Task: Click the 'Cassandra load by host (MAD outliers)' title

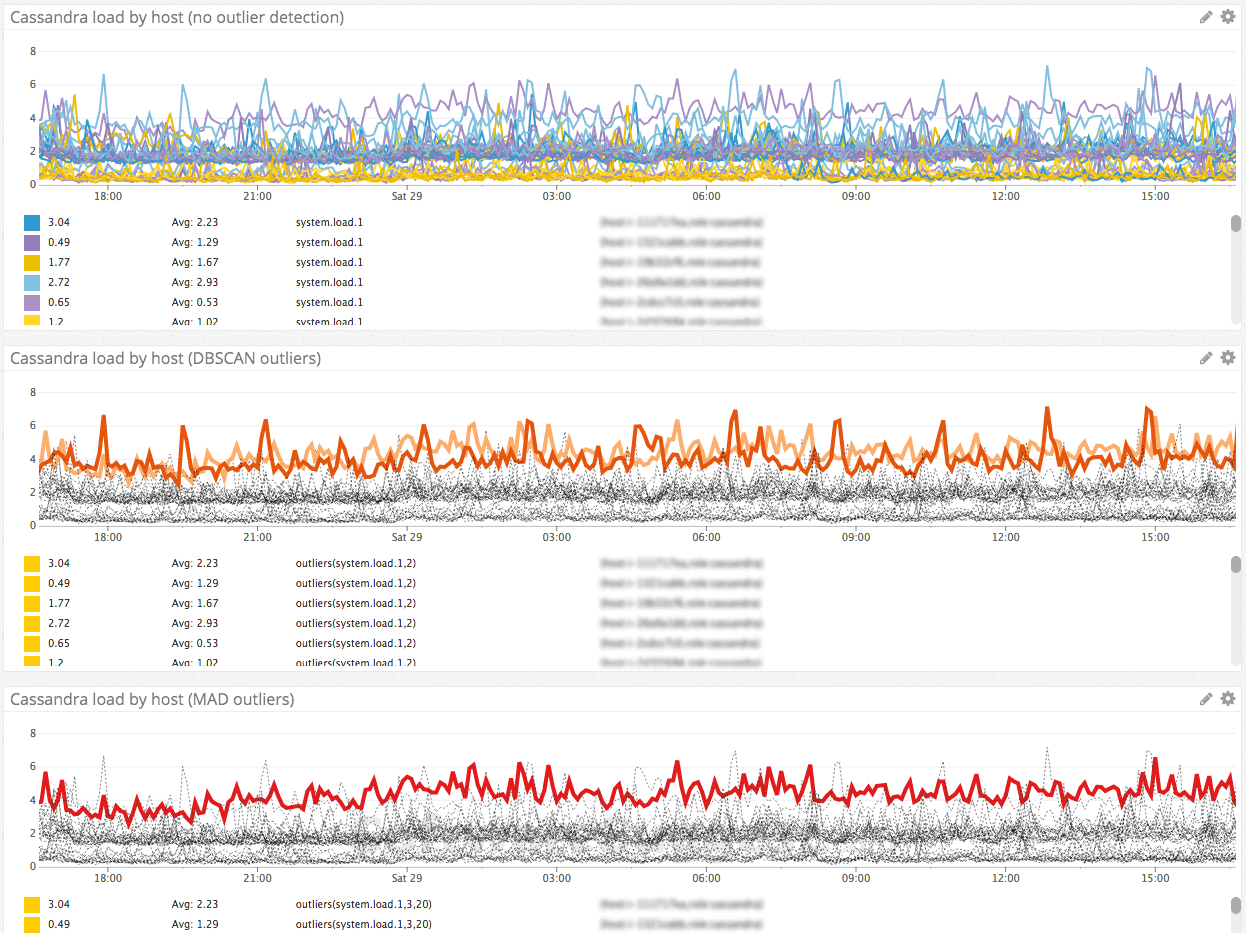Action: 152,699
